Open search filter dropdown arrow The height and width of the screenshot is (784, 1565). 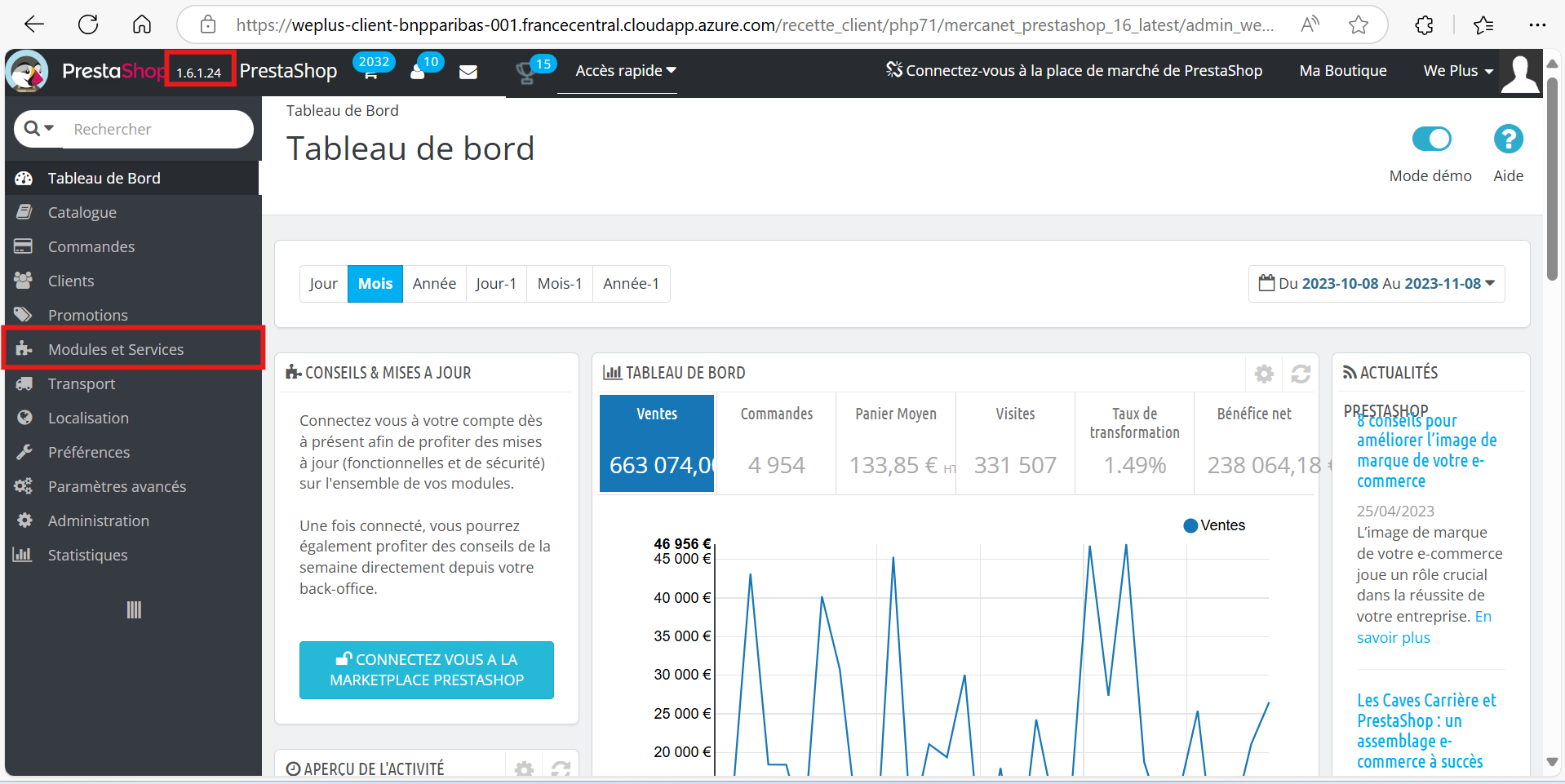[x=39, y=128]
